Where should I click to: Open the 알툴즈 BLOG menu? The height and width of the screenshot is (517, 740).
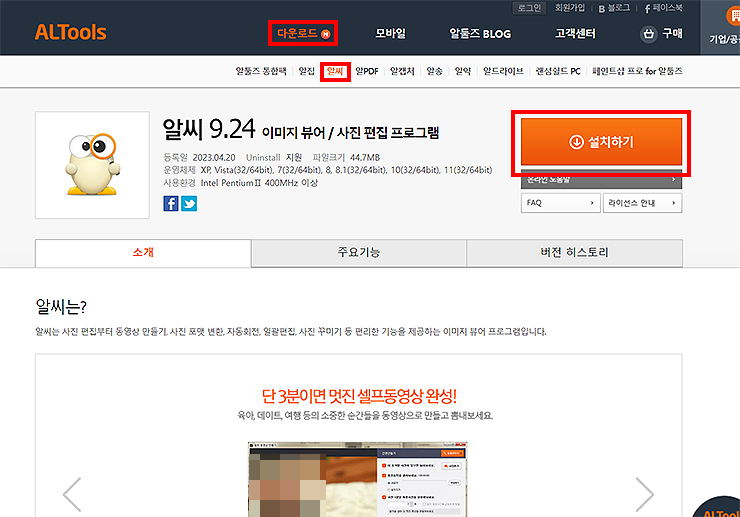(x=480, y=34)
